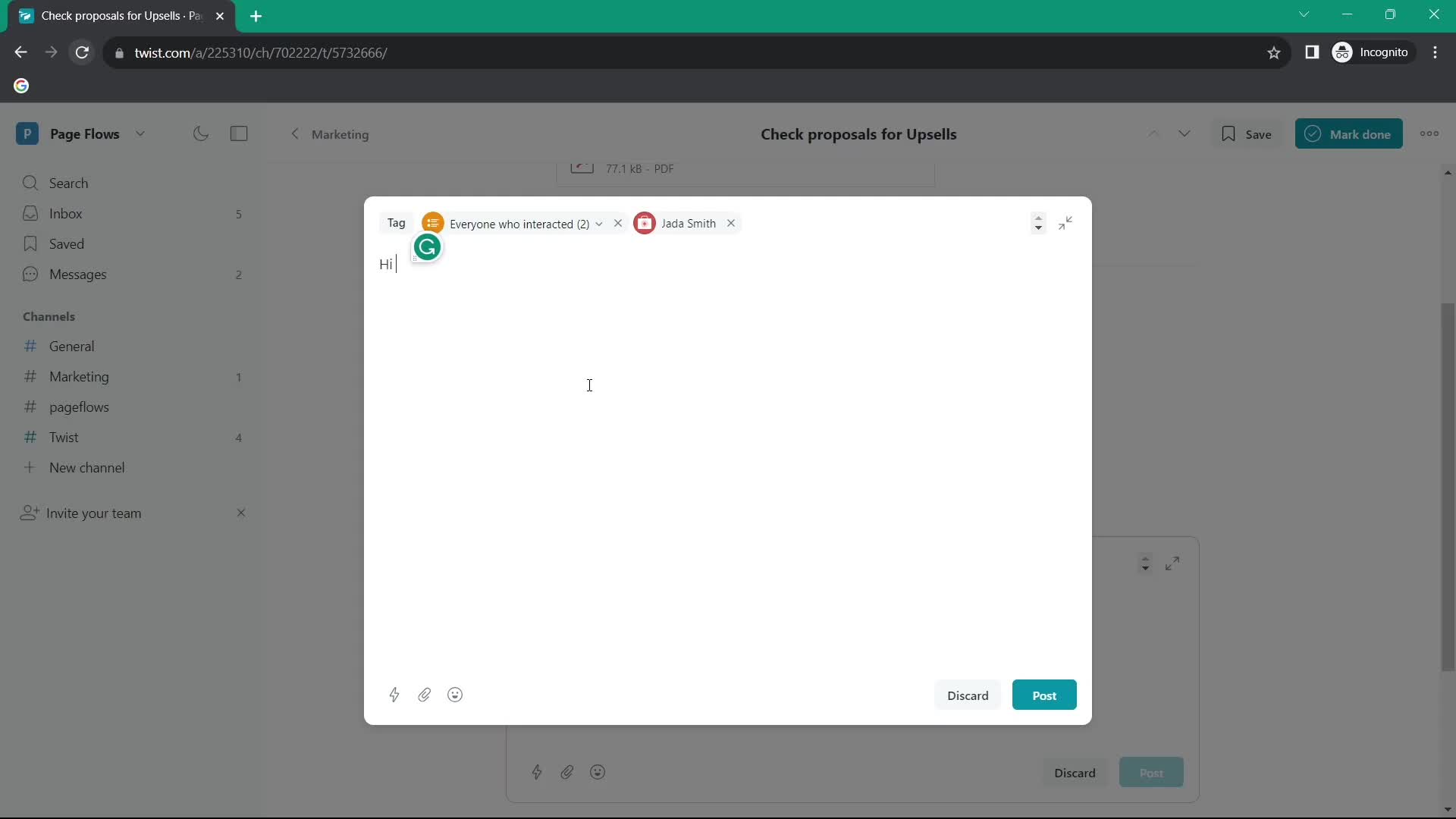
Task: Click the lightning bolt formatting icon
Action: pyautogui.click(x=394, y=694)
